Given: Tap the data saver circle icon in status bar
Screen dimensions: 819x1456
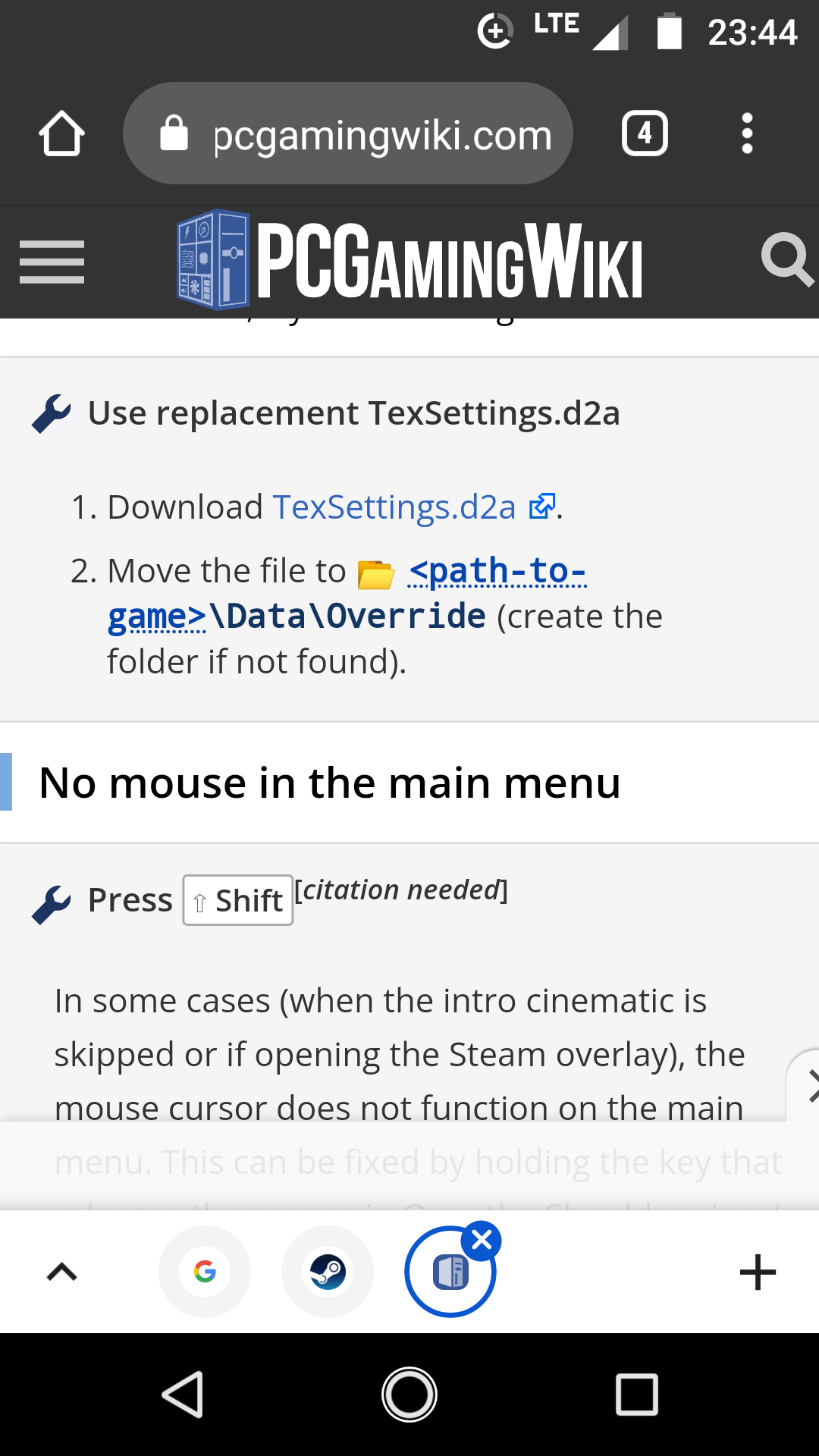Looking at the screenshot, I should [494, 31].
